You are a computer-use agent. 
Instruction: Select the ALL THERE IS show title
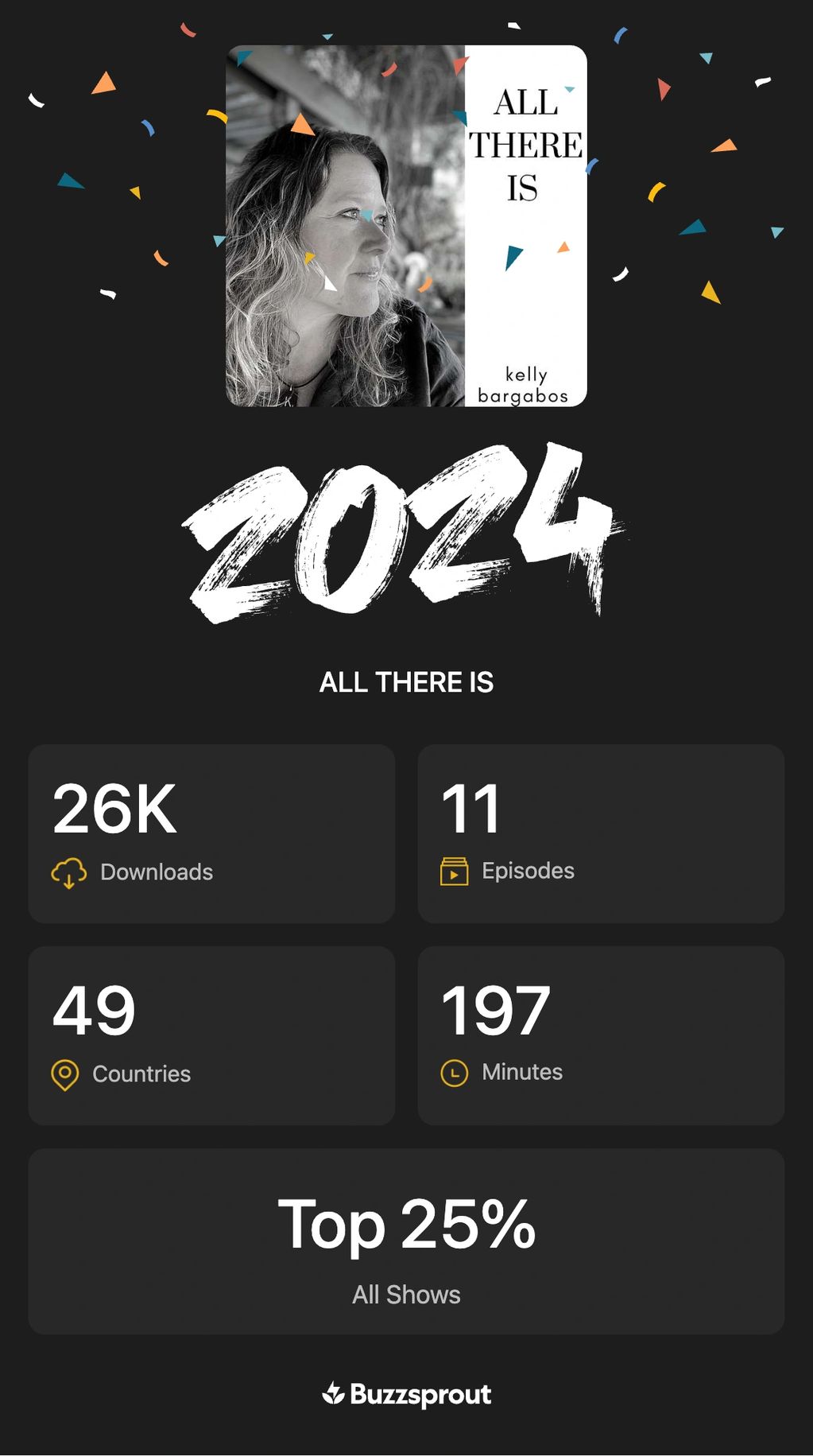coord(406,682)
